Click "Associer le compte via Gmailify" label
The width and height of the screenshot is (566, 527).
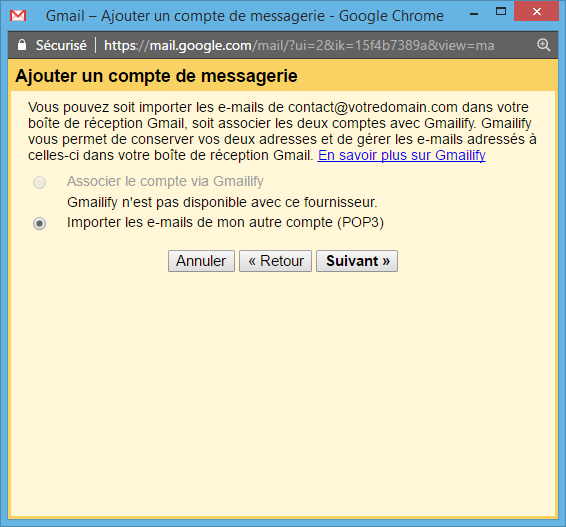click(x=165, y=181)
